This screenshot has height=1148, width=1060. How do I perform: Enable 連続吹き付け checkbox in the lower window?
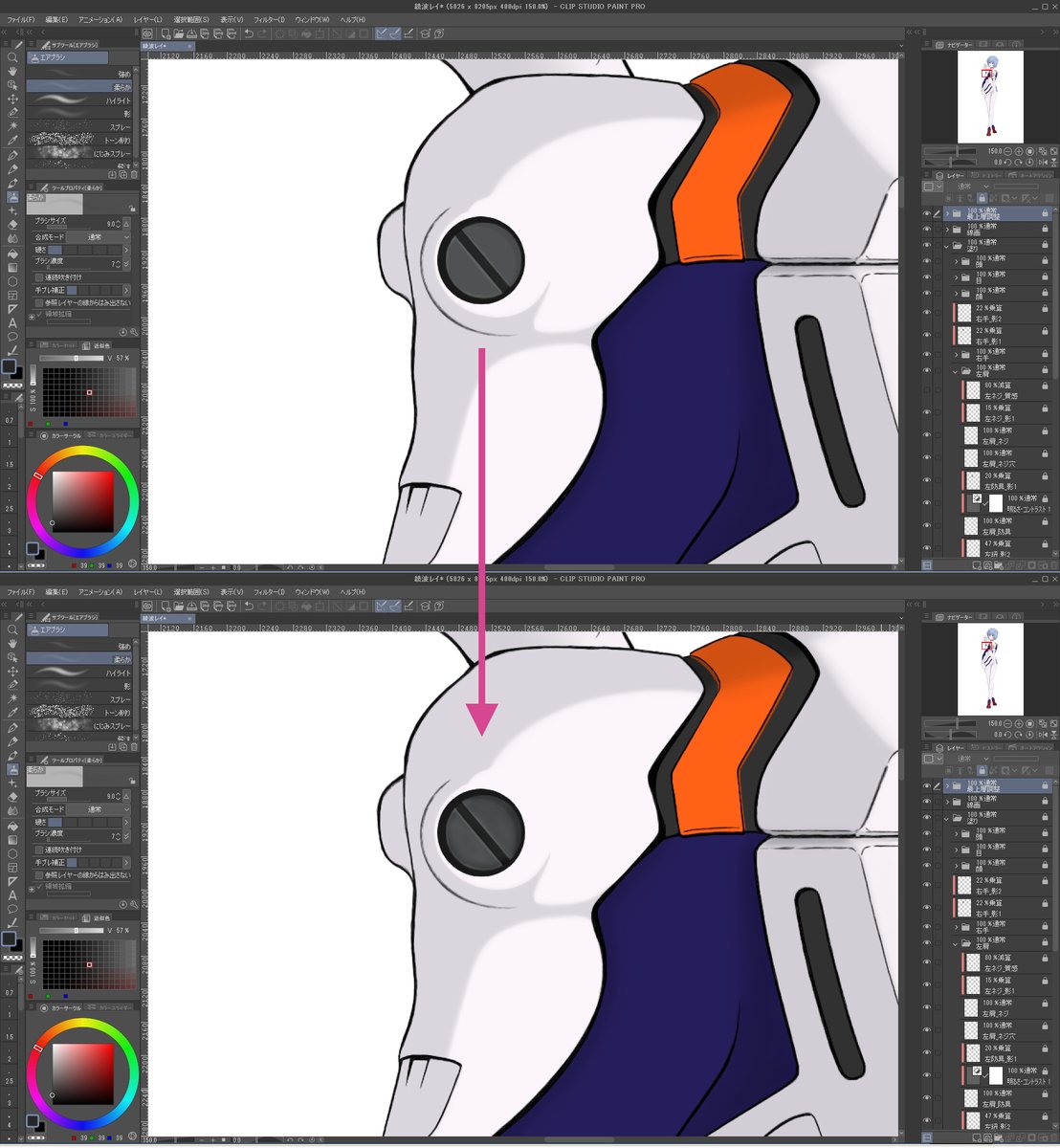click(37, 850)
